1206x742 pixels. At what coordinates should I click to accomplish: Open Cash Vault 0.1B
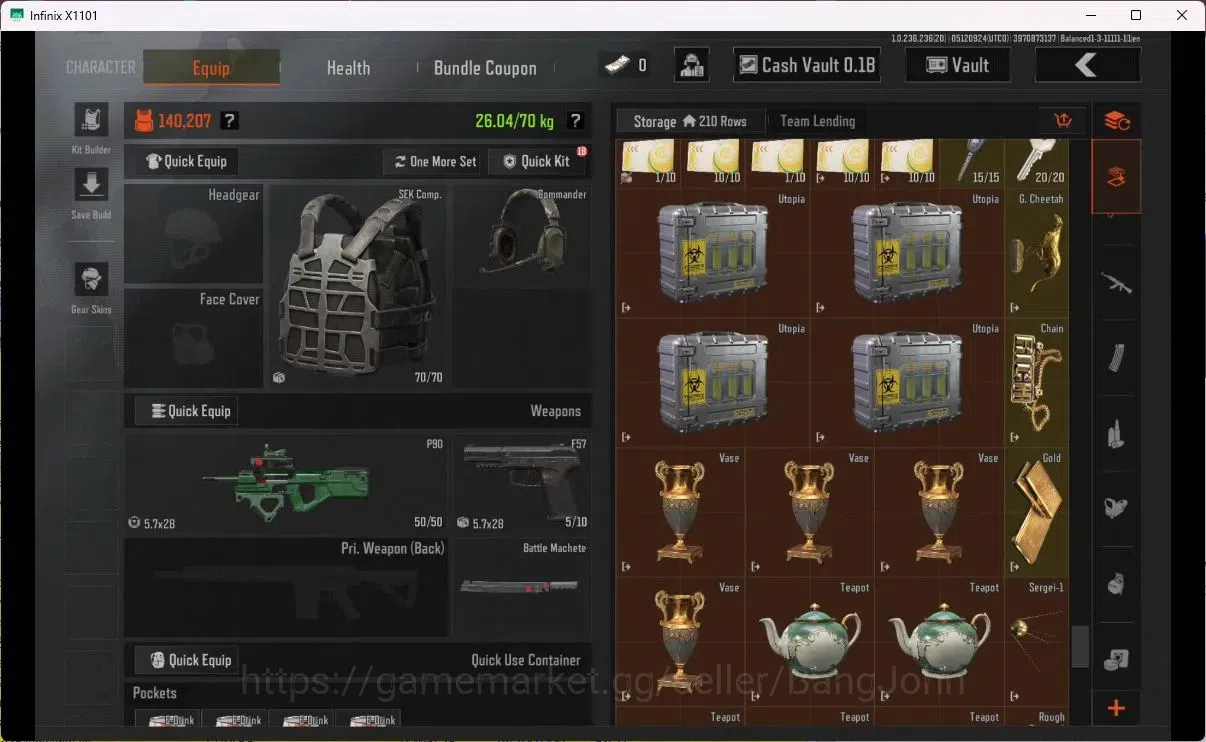[x=807, y=65]
